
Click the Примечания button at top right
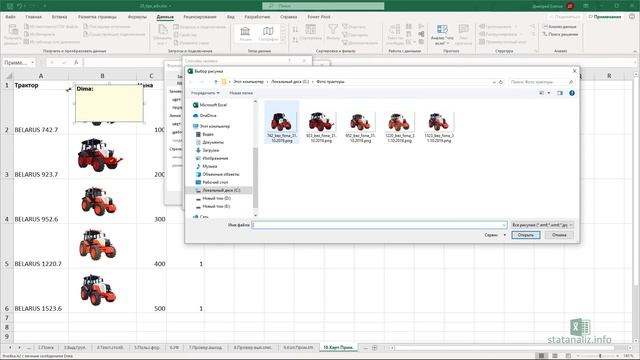coord(605,17)
